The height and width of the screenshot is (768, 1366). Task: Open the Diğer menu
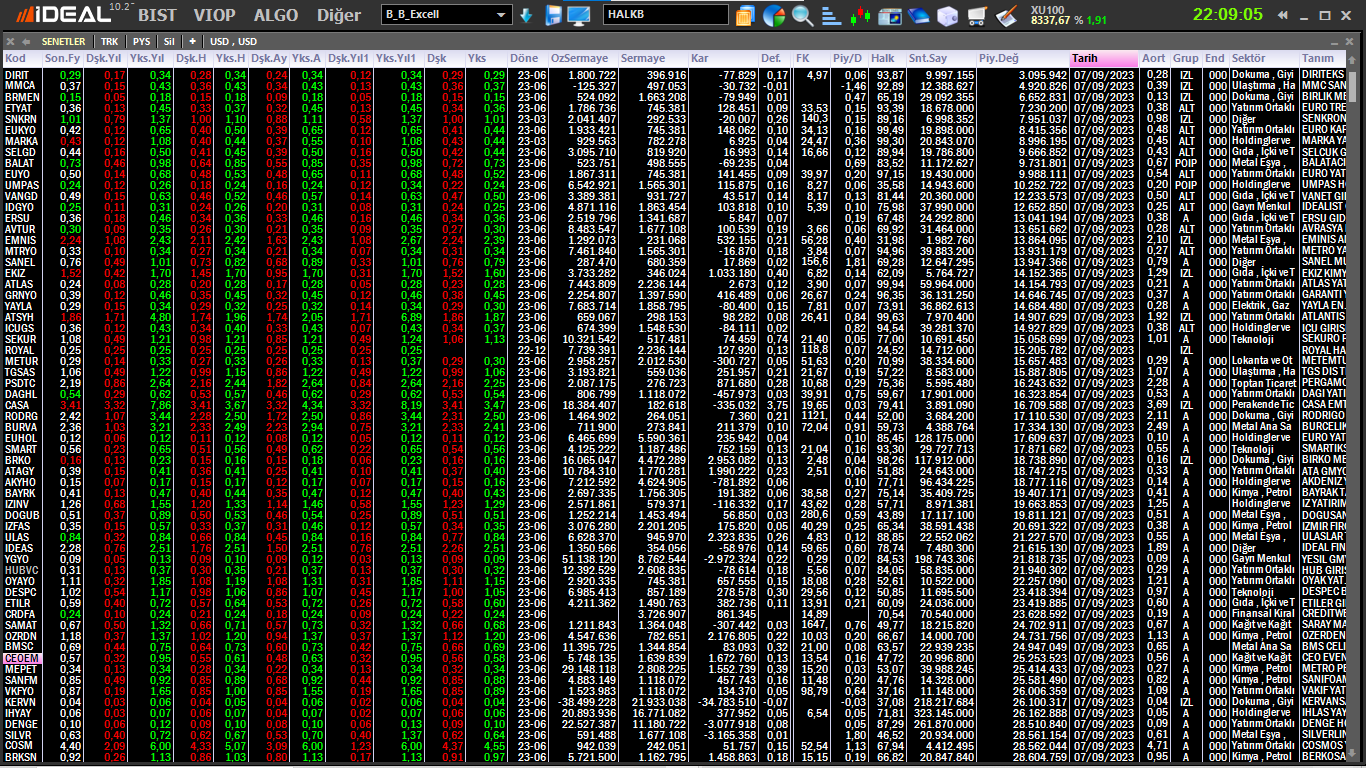tap(338, 15)
